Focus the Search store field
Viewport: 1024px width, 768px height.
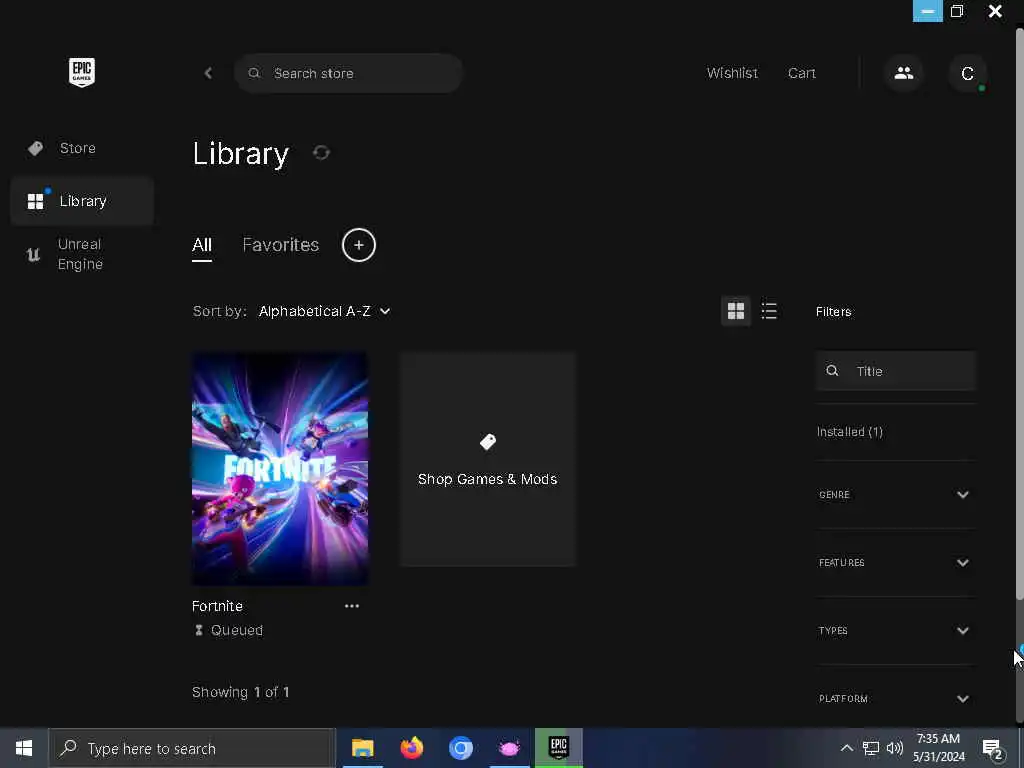[348, 73]
